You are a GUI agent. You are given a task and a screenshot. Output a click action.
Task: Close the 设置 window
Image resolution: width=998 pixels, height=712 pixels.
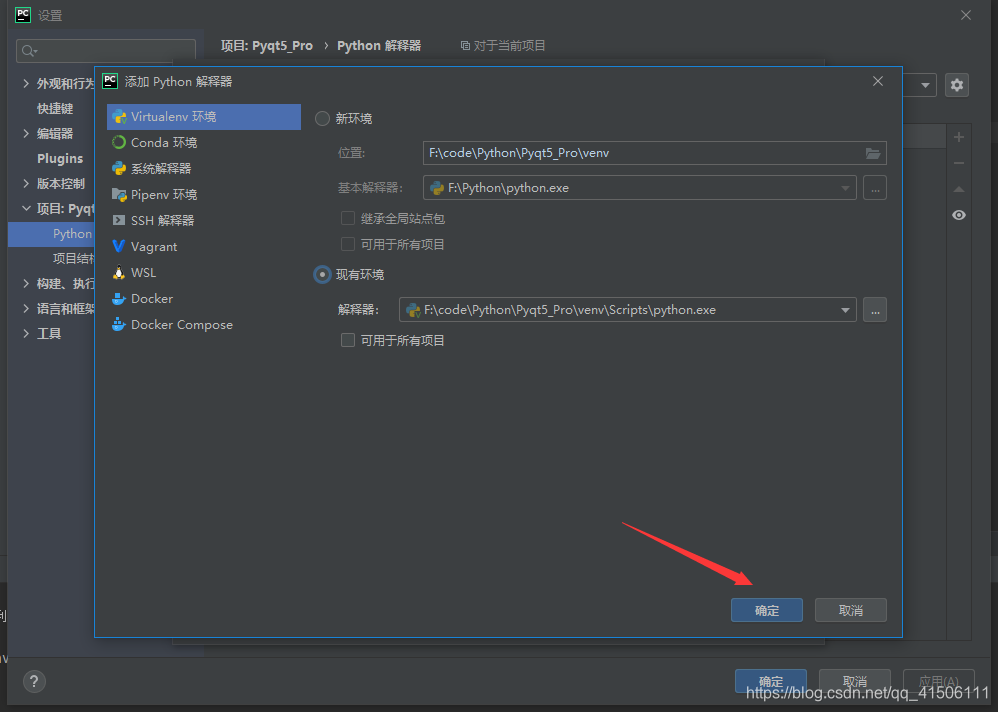[x=966, y=15]
